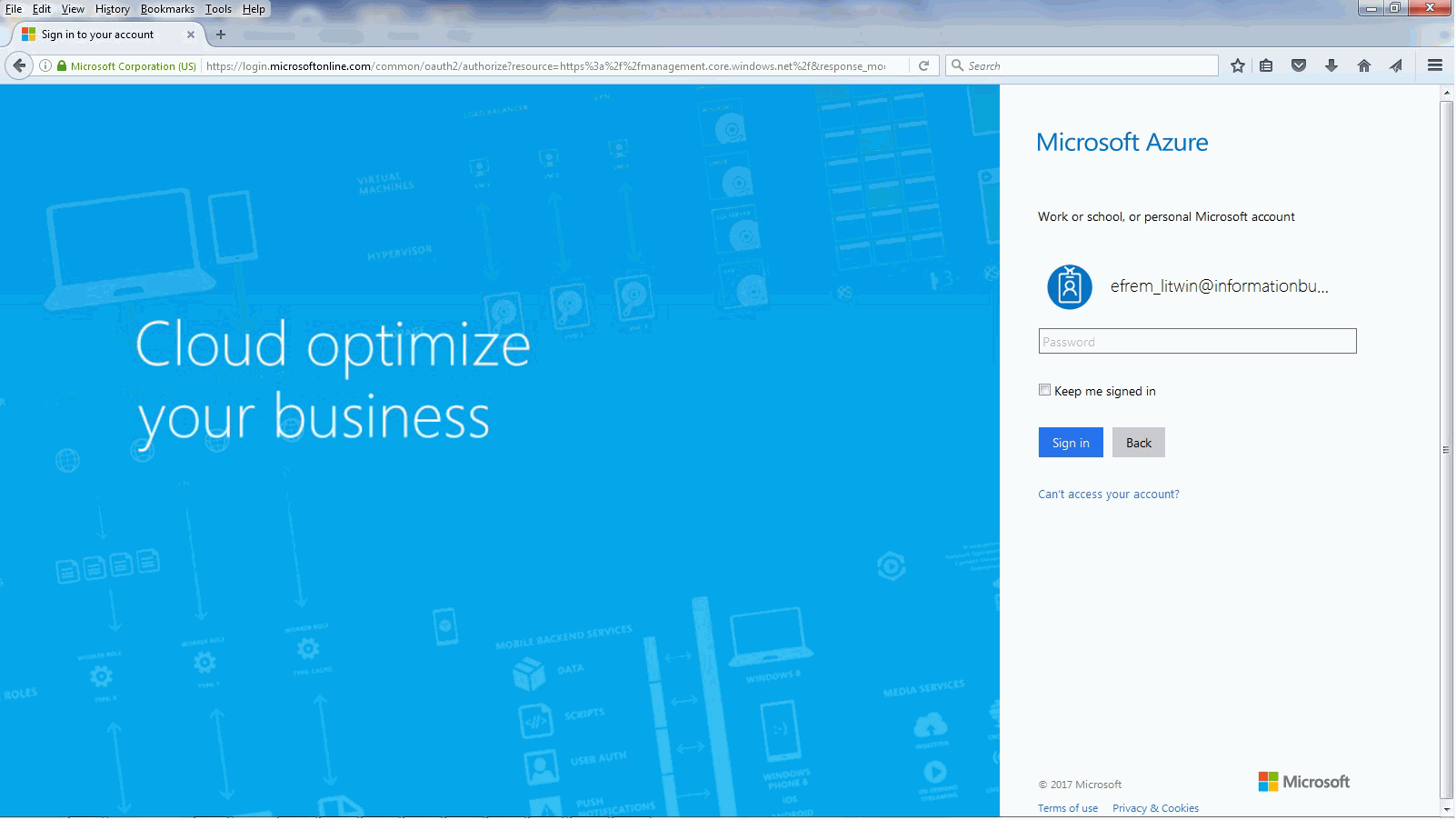Viewport: 1456px width, 820px height.
Task: Open Can't access your account link
Action: [1109, 495]
